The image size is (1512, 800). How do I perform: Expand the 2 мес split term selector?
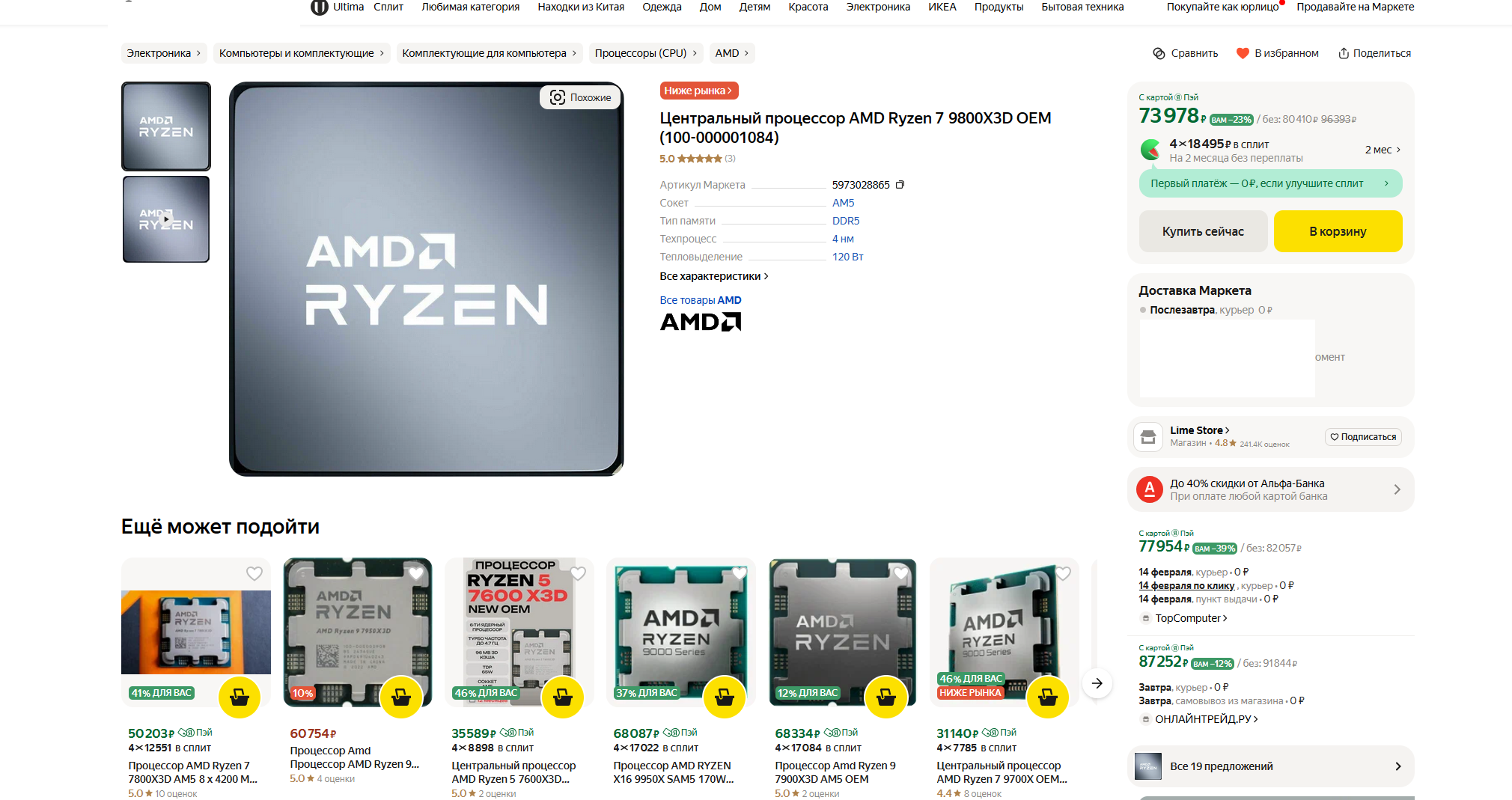coord(1383,150)
